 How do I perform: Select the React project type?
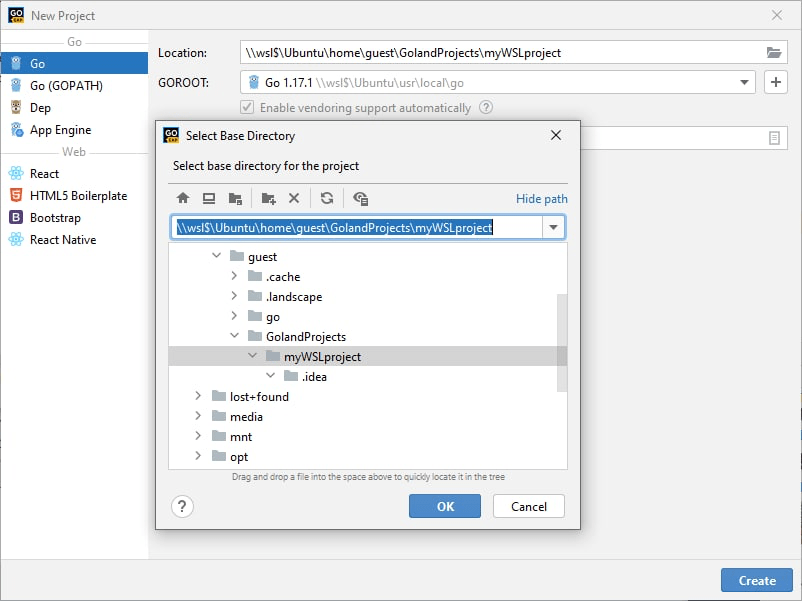(43, 173)
